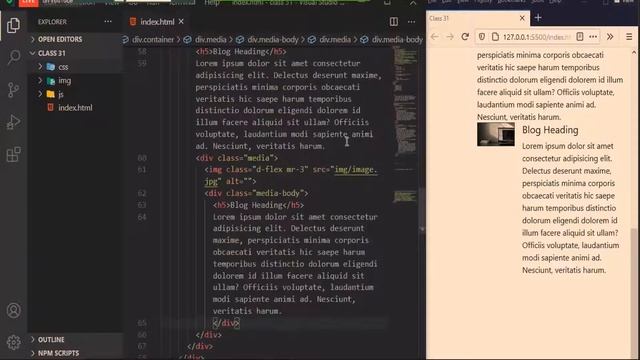Open the Accounts menu icon
This screenshot has width=640, height=360.
(x=13, y=311)
